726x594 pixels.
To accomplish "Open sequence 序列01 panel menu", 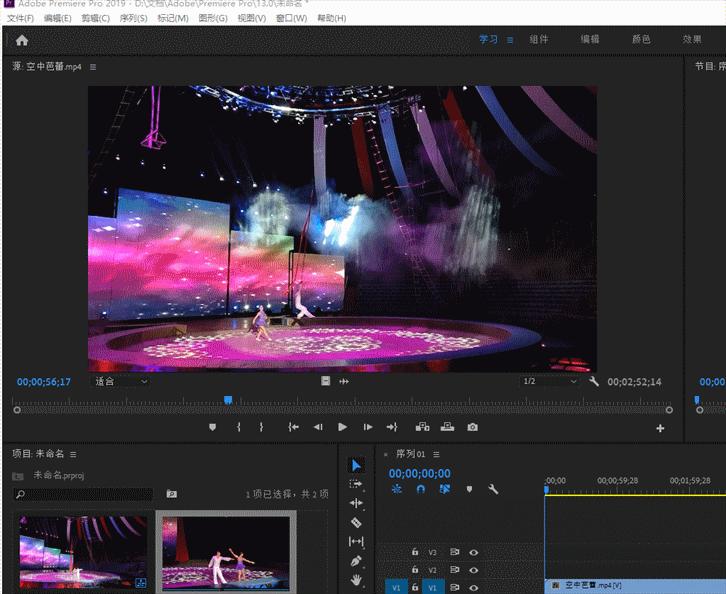I will (436, 455).
